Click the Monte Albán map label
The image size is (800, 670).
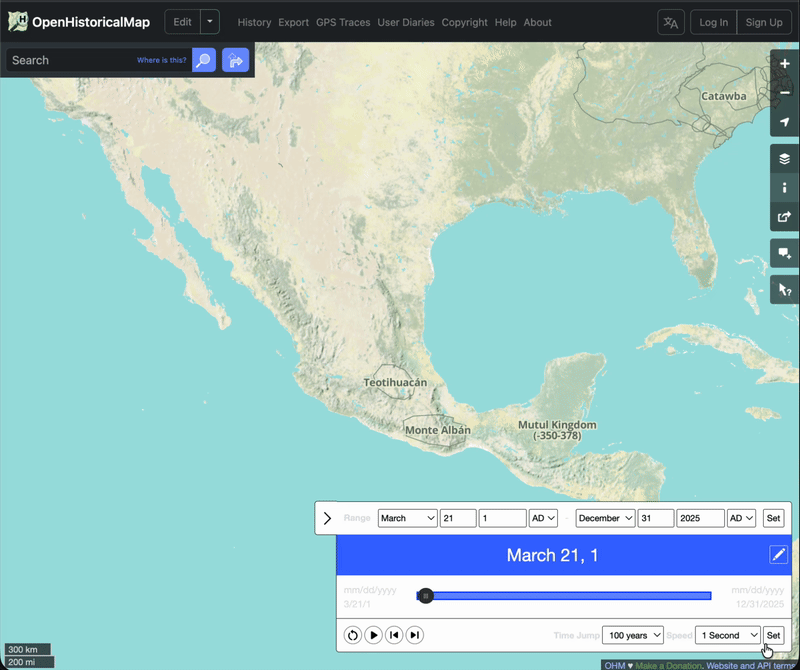click(438, 430)
